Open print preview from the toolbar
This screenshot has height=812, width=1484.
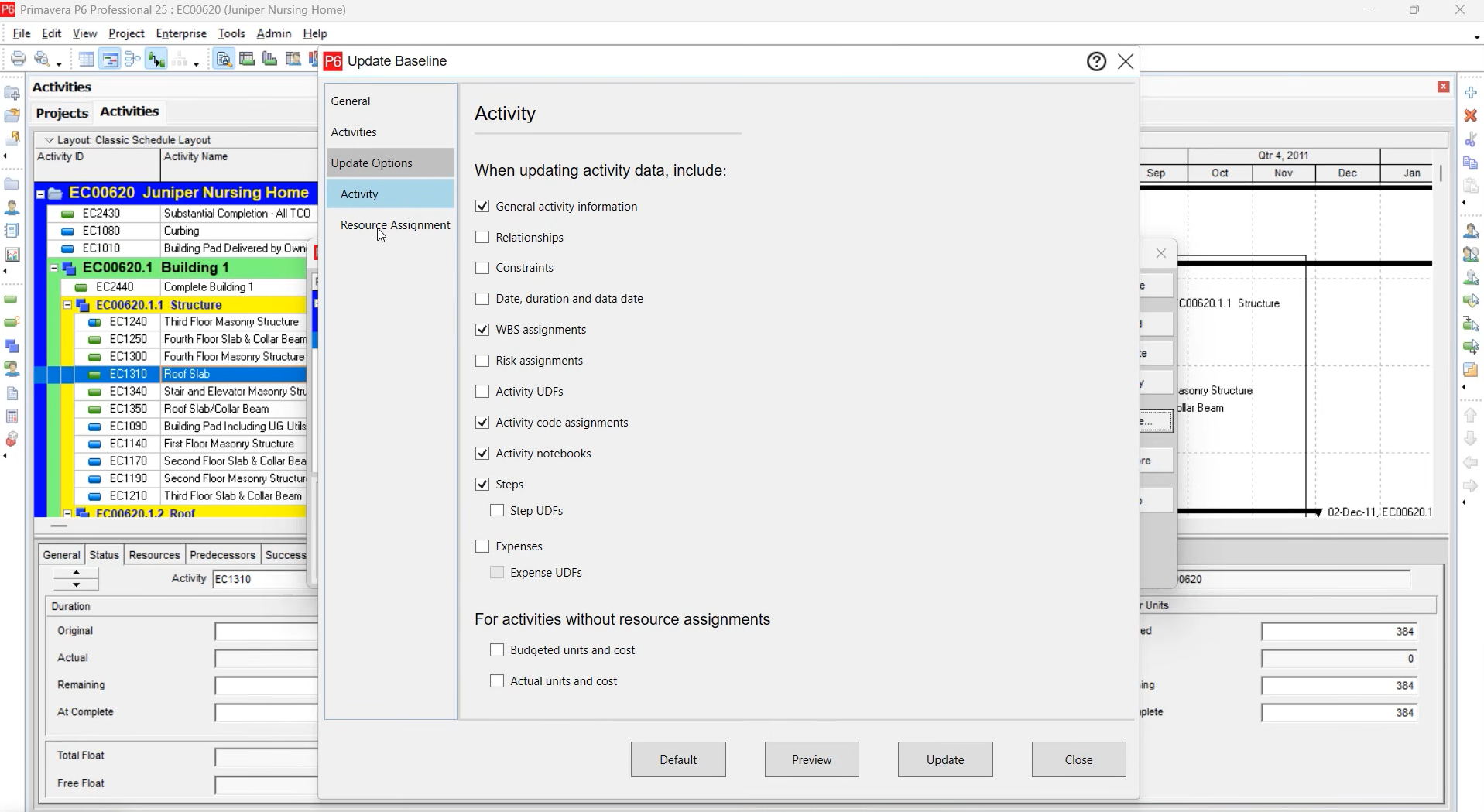(41, 59)
